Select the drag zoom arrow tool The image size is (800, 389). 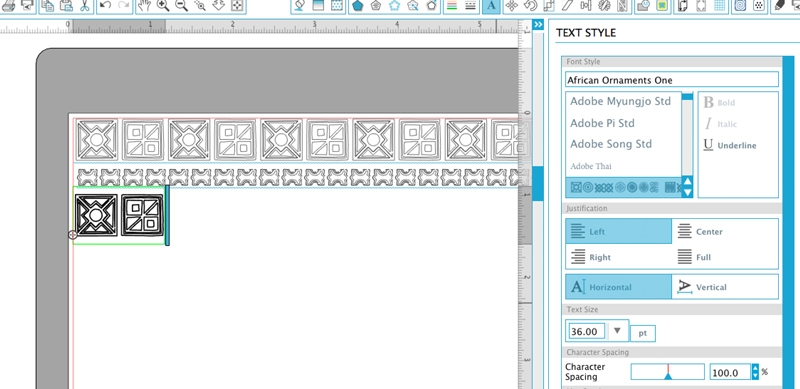coord(218,6)
